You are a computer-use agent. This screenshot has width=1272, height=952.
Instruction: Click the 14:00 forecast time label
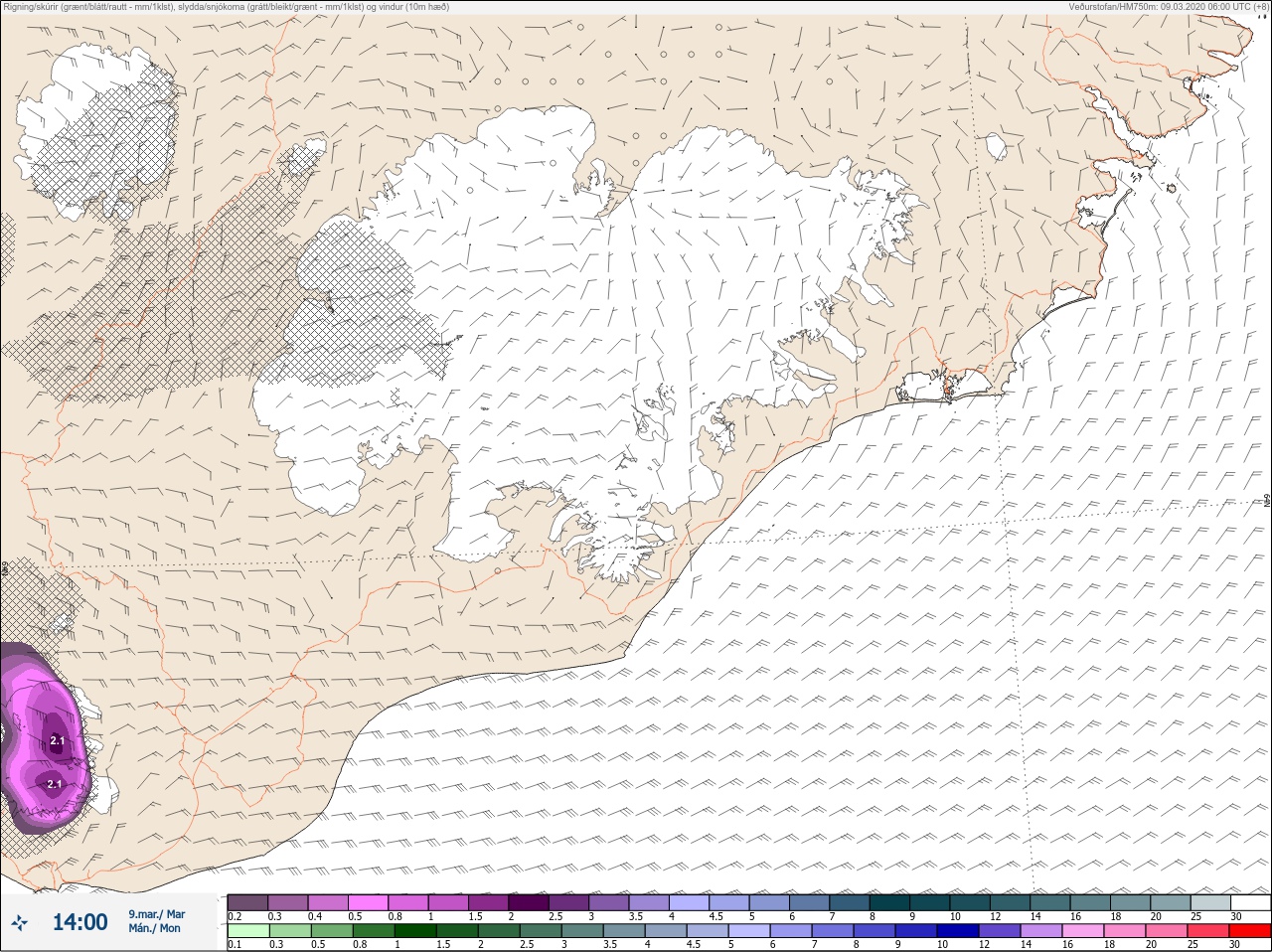79,922
